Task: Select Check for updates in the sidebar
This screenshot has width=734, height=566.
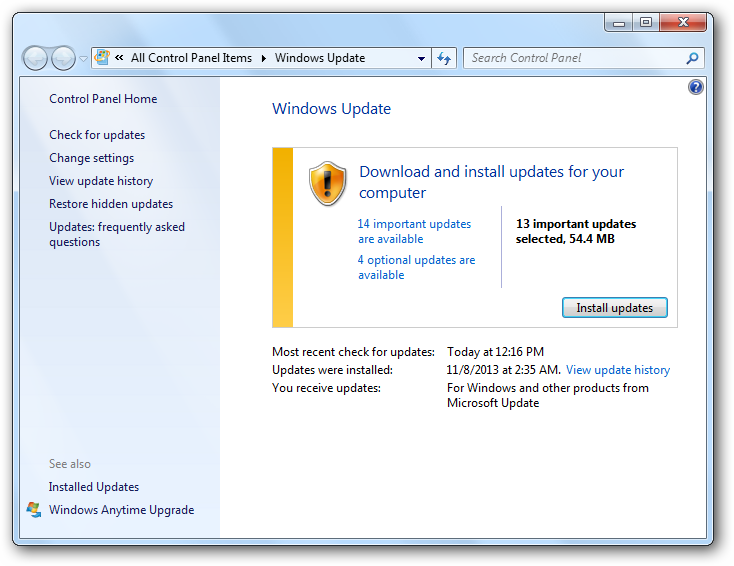Action: click(97, 135)
